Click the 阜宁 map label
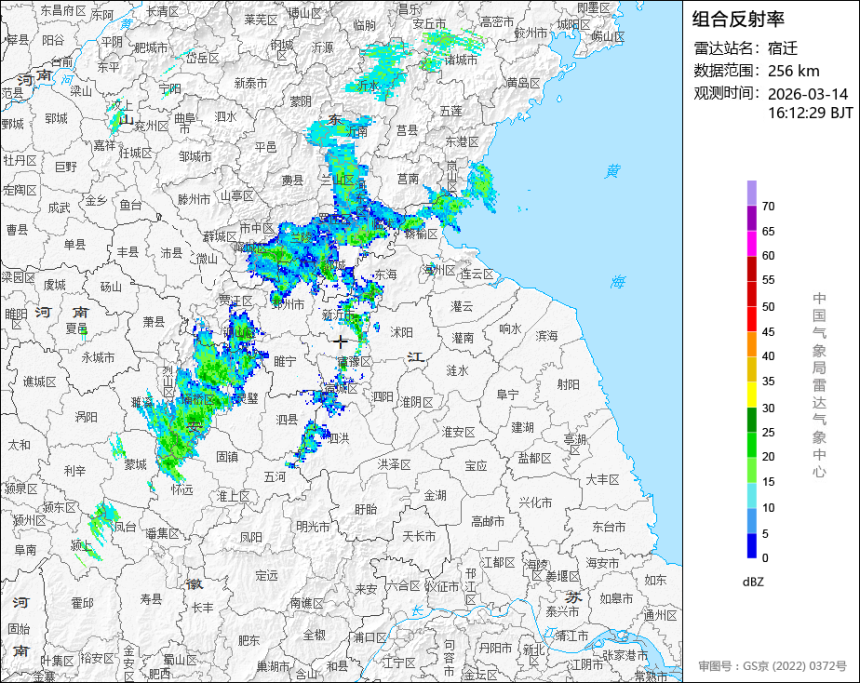The height and width of the screenshot is (683, 860). click(507, 394)
